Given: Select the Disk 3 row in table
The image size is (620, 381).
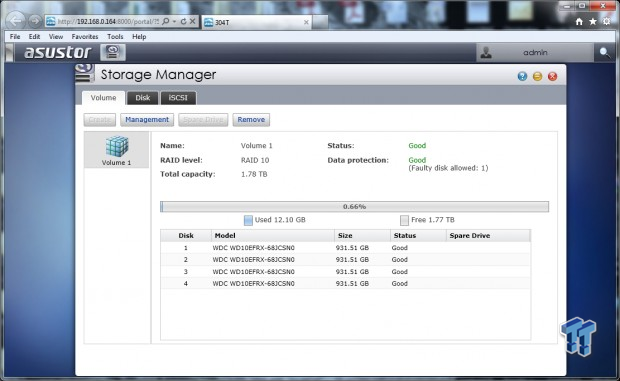Looking at the screenshot, I should click(x=345, y=272).
